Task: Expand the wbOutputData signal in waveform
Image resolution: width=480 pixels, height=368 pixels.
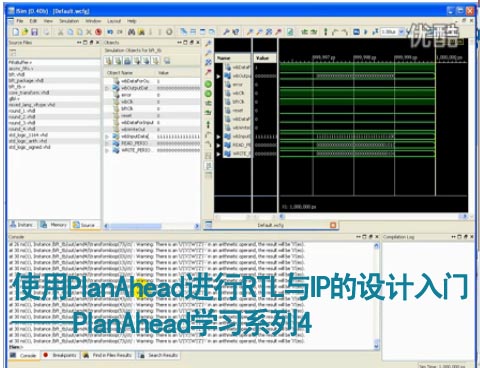Action: [x=218, y=76]
